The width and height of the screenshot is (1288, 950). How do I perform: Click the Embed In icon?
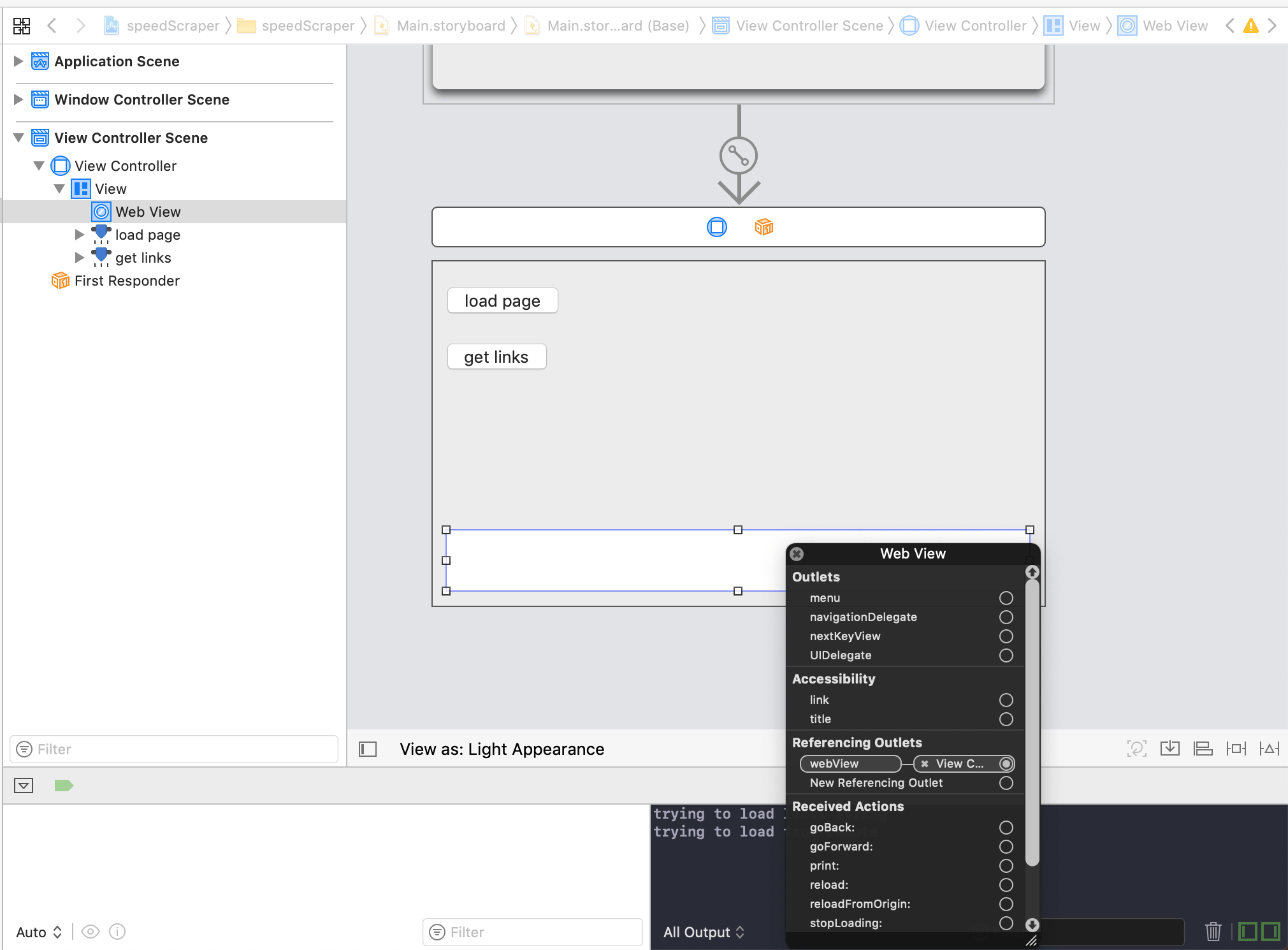[x=1169, y=749]
